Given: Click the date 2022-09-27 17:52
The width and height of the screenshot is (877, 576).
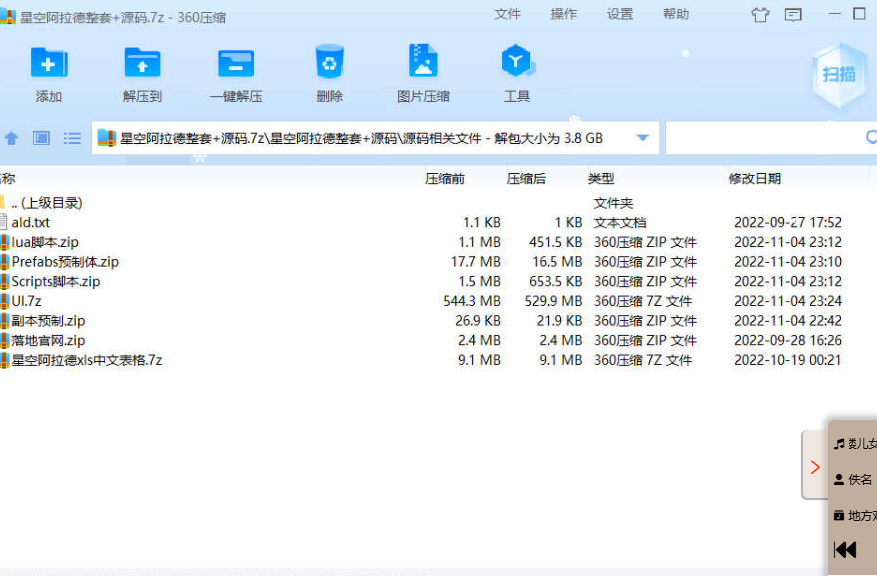Looking at the screenshot, I should click(788, 222).
